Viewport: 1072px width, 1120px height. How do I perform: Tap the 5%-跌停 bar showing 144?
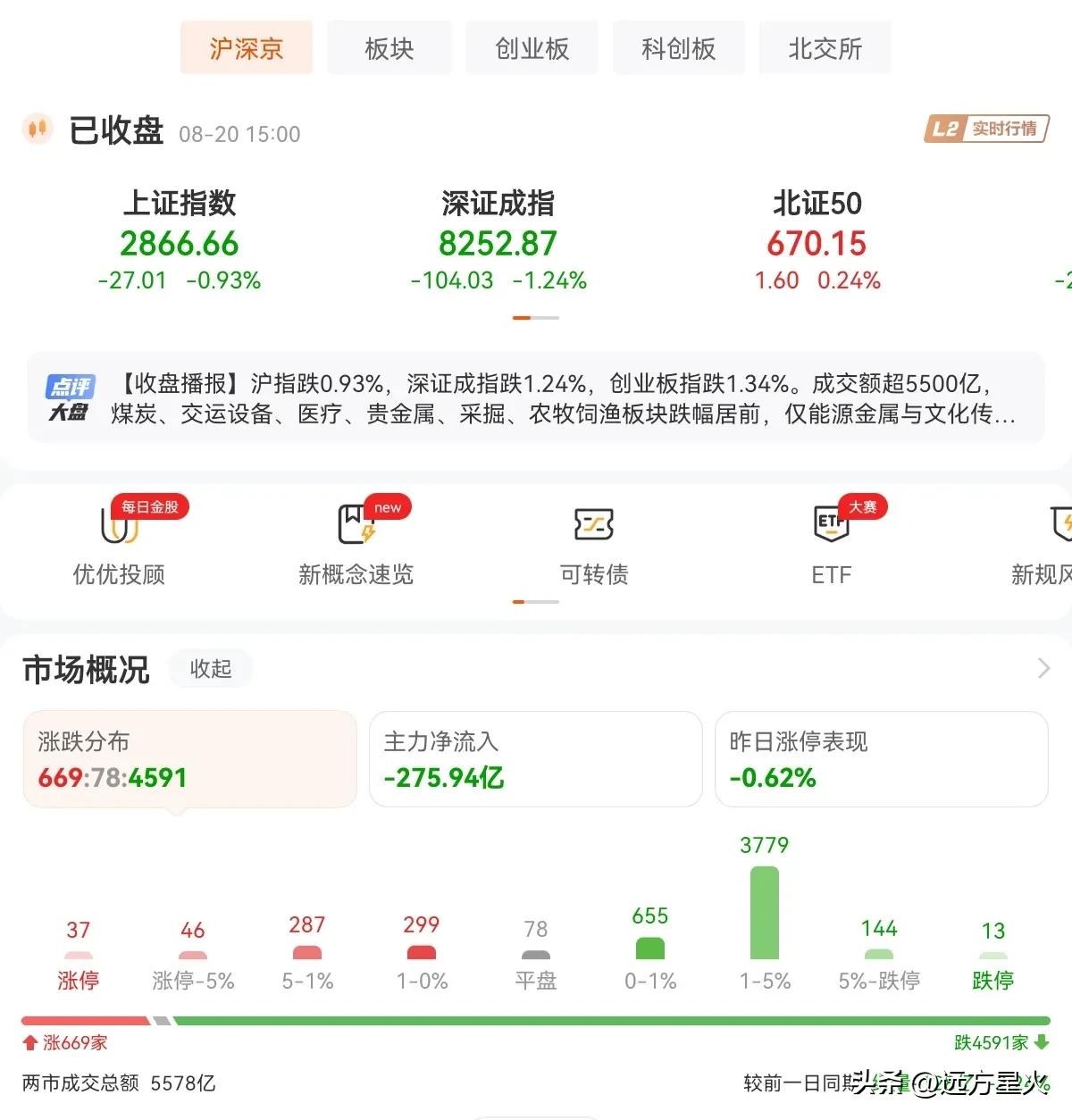pos(879,956)
